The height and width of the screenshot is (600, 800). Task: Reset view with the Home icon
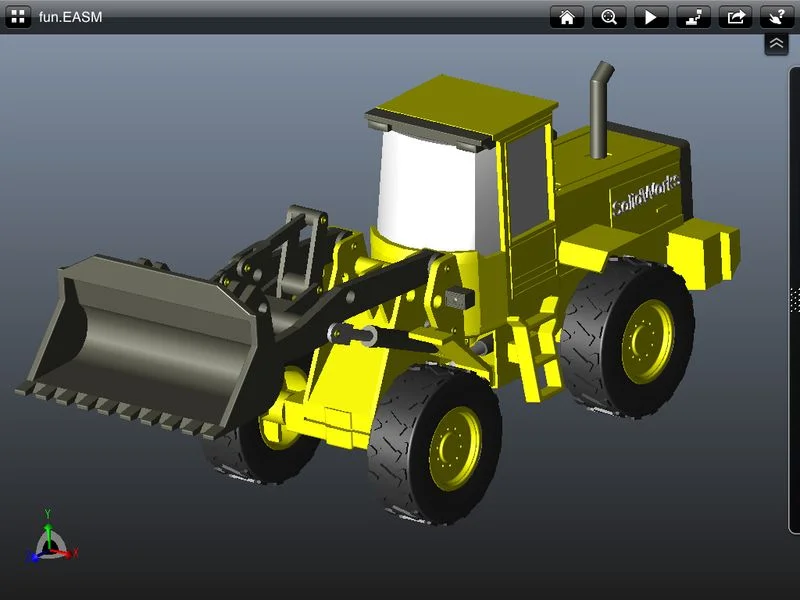pyautogui.click(x=567, y=17)
